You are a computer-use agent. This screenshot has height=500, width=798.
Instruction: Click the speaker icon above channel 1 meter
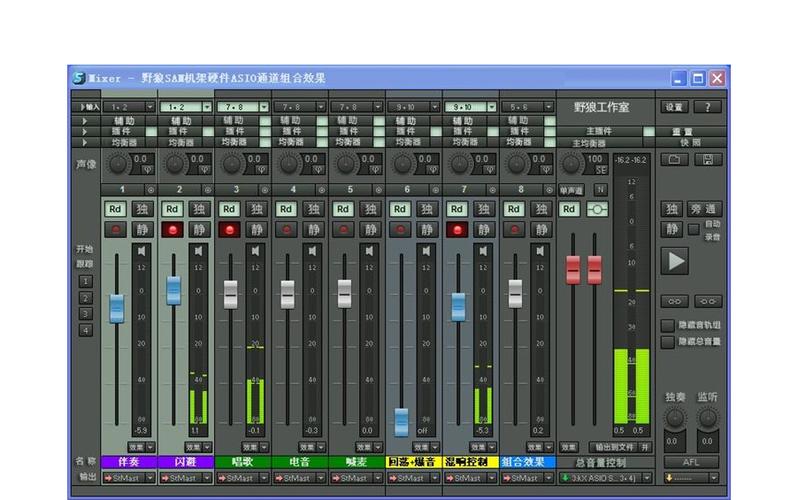(141, 251)
